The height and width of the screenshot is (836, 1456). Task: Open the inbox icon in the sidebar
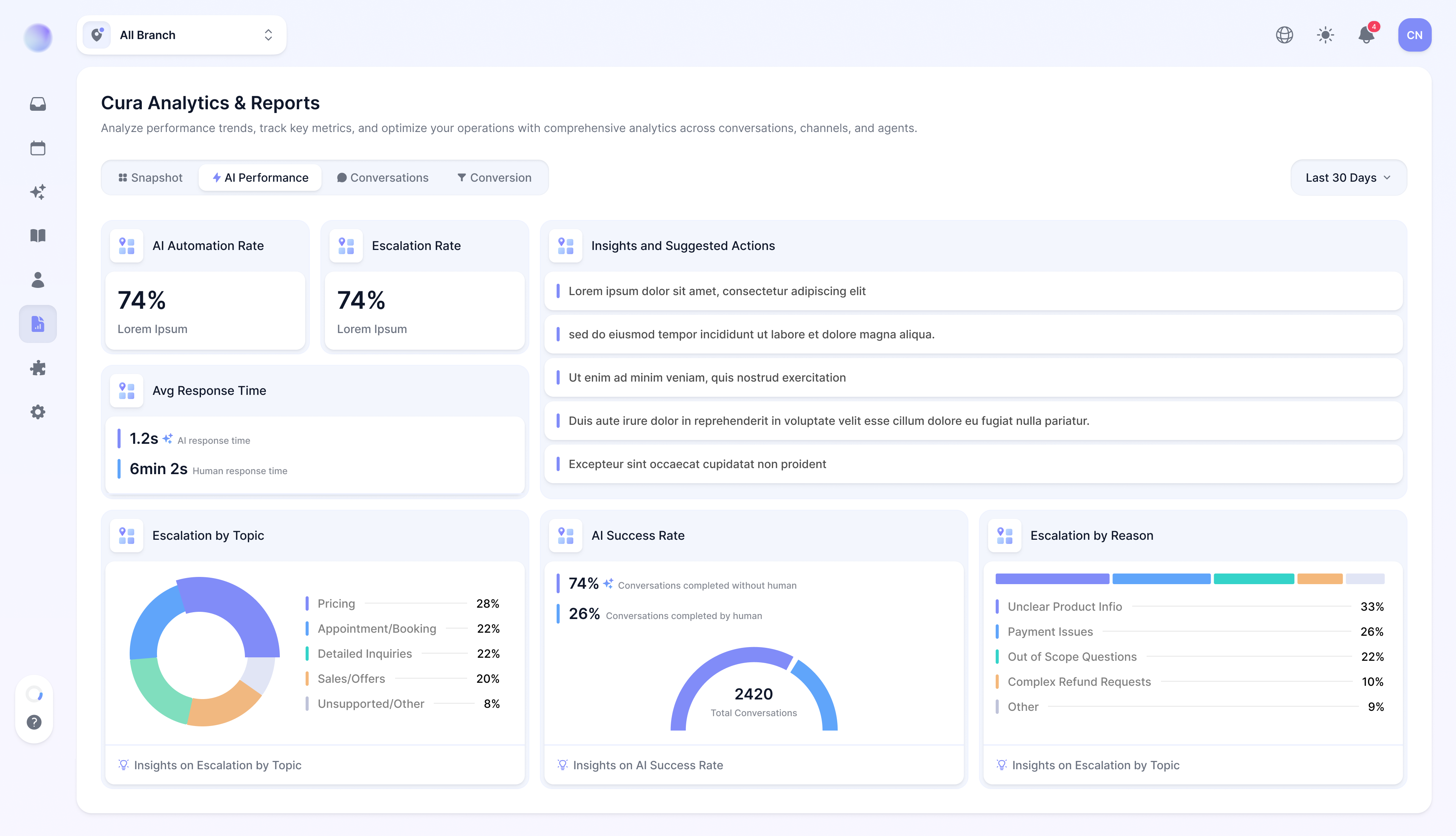coord(38,104)
